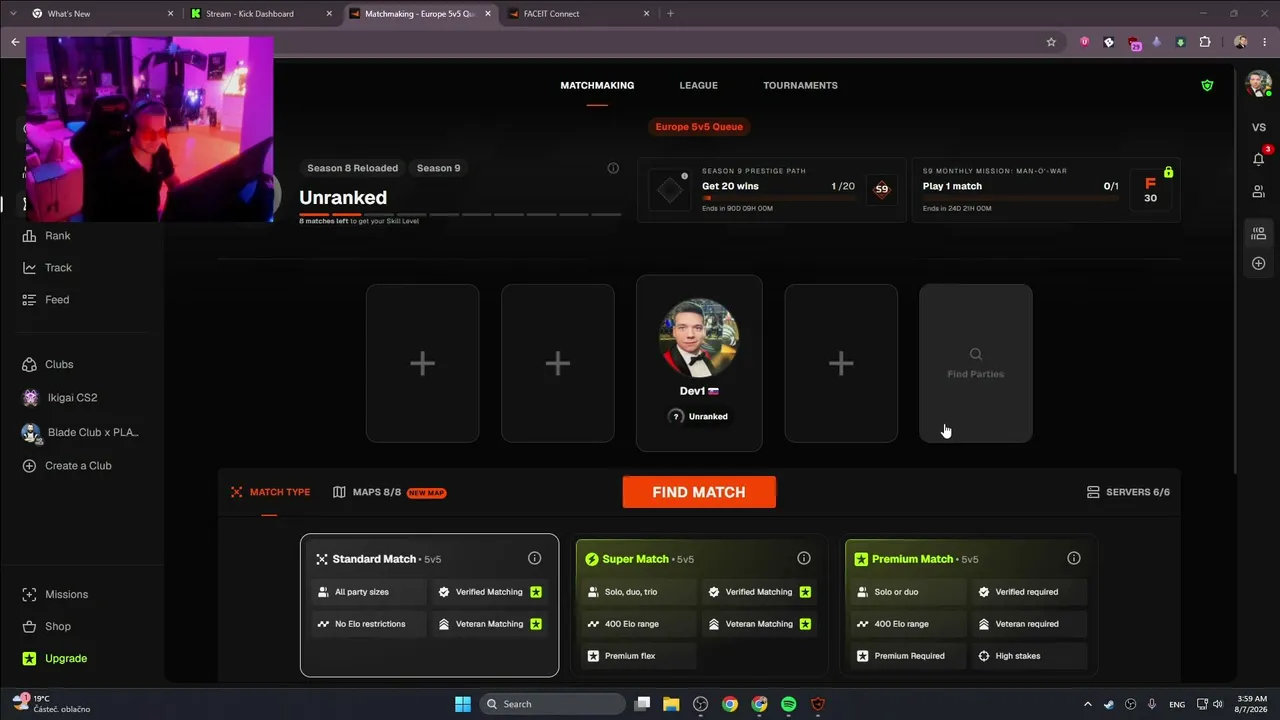
Task: Click the plus circle in right sidebar
Action: click(1259, 264)
